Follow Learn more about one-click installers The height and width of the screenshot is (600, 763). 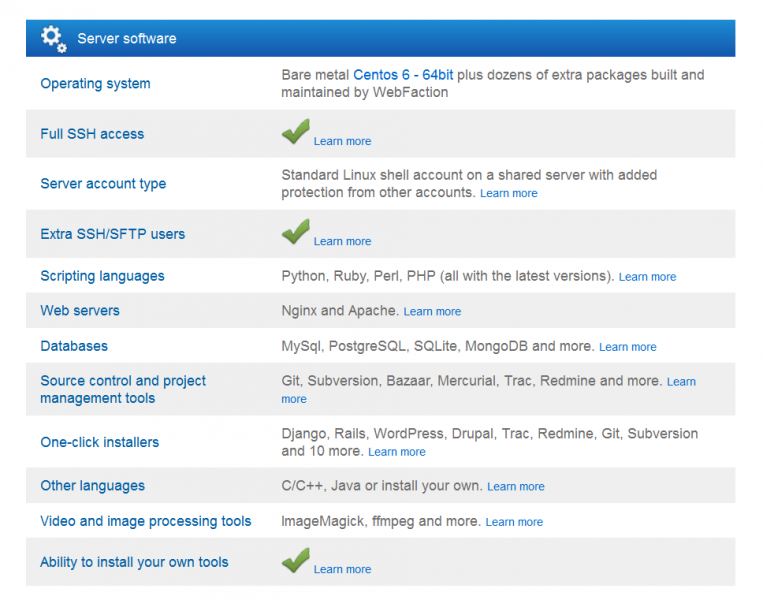[x=397, y=452]
